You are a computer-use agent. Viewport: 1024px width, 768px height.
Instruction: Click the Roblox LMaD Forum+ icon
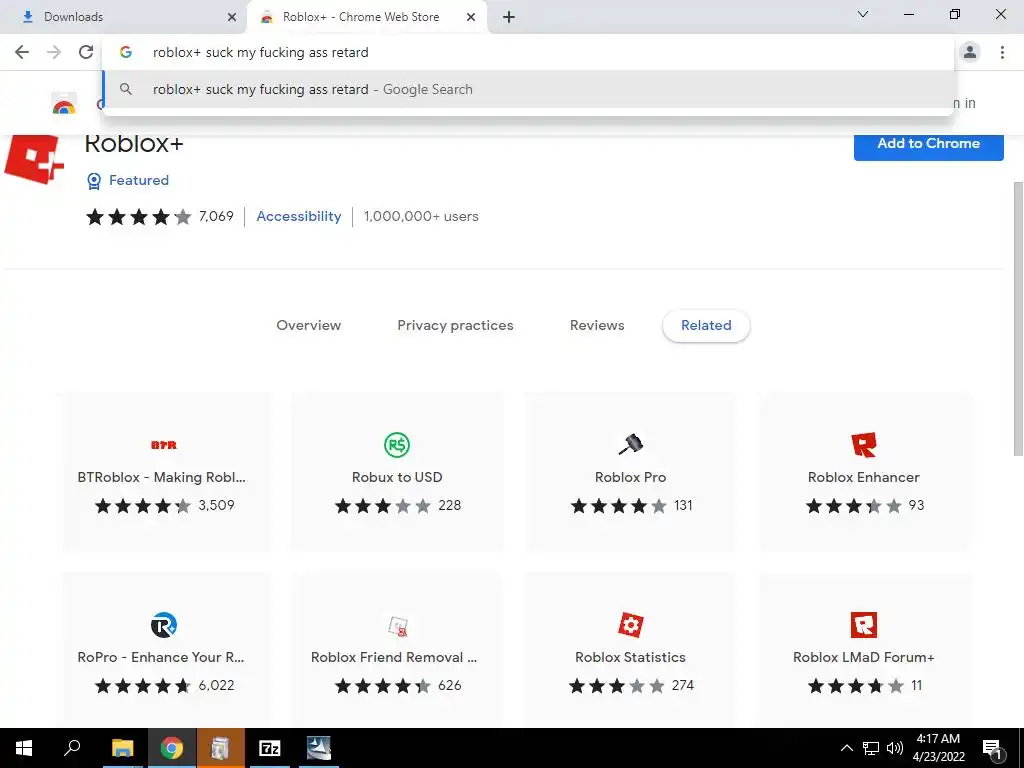tap(863, 625)
